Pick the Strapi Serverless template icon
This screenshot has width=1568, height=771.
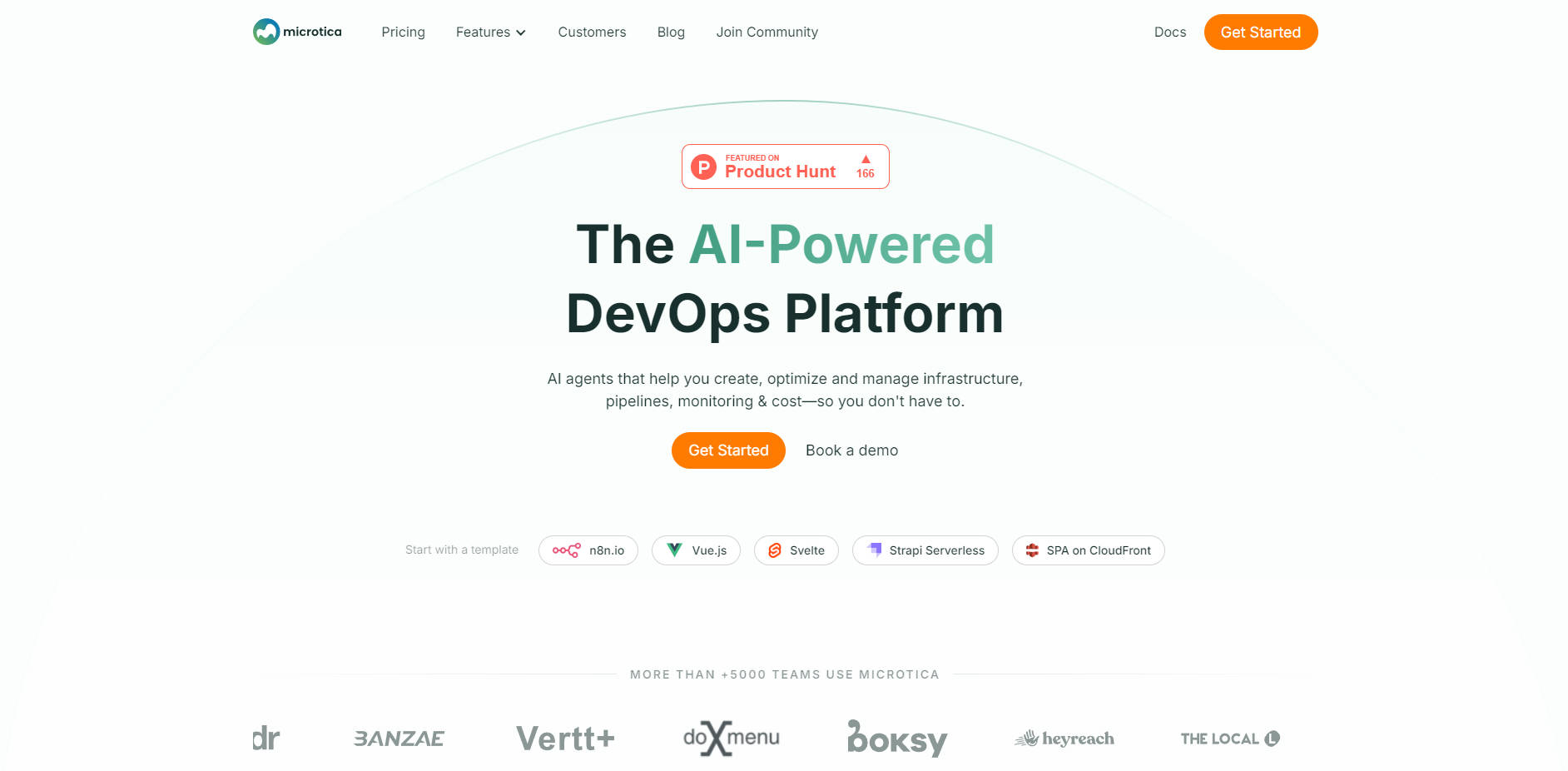point(875,550)
